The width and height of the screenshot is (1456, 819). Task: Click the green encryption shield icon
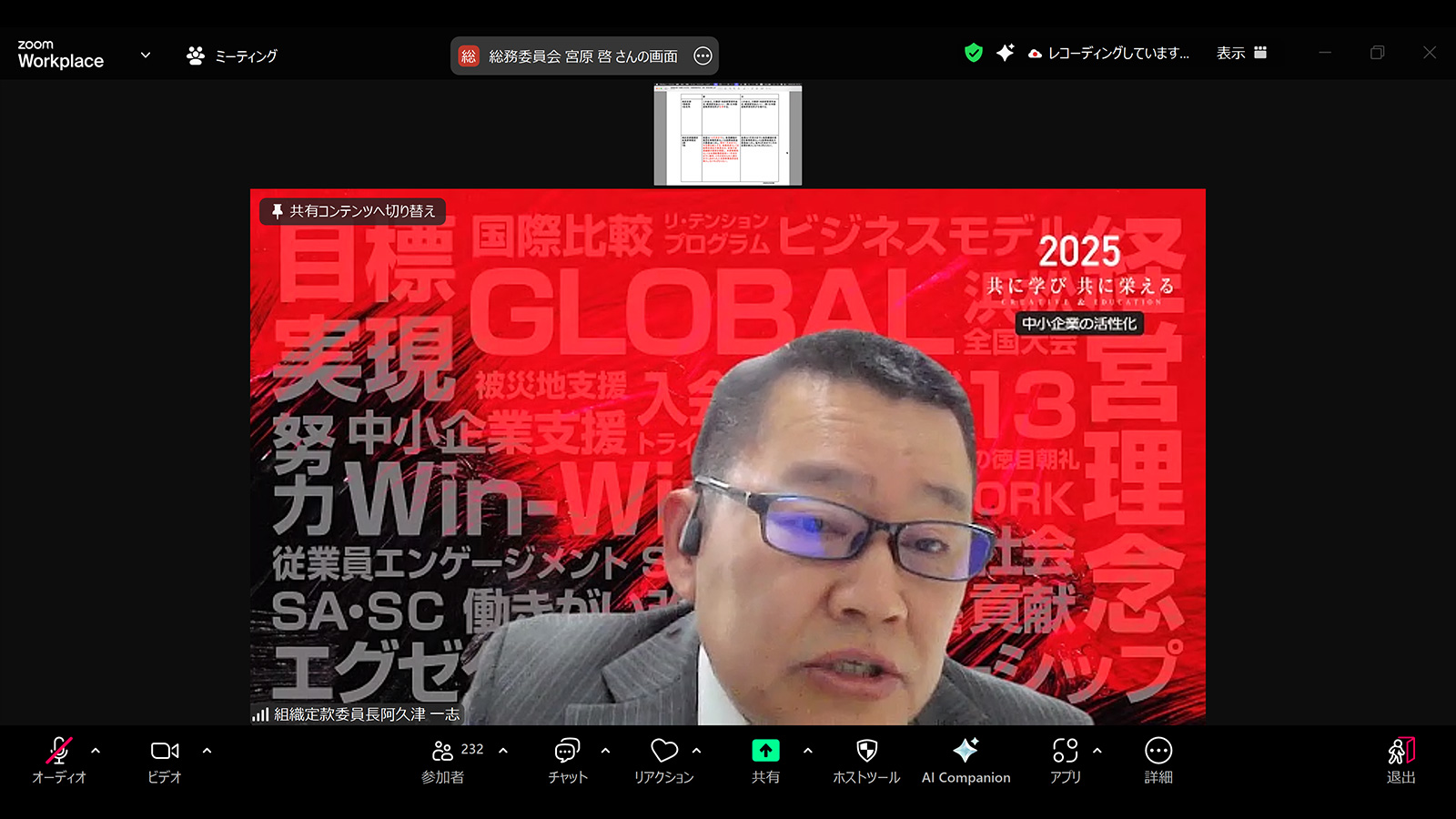974,53
